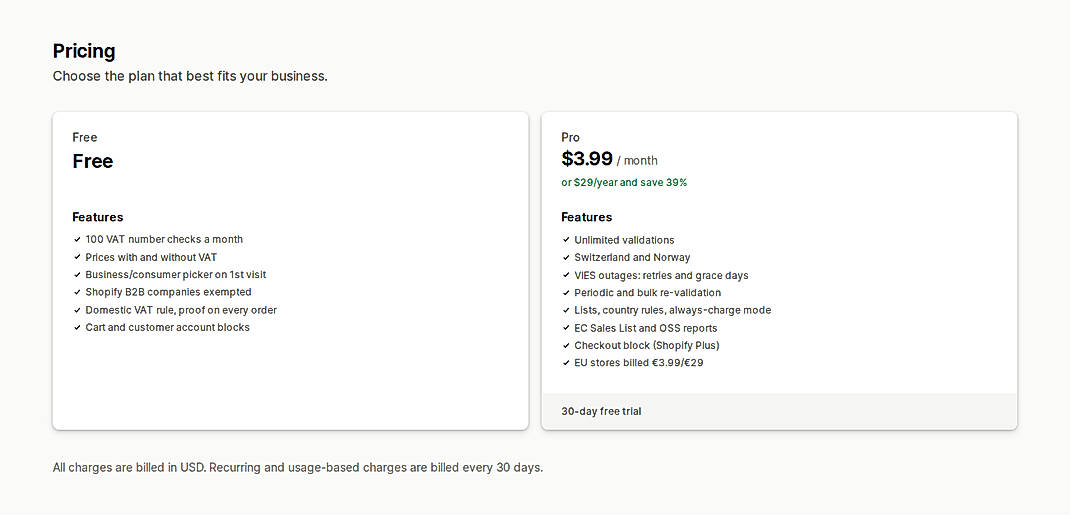Click 'EC Sales List and OSS reports'
The width and height of the screenshot is (1070, 516).
(x=646, y=328)
